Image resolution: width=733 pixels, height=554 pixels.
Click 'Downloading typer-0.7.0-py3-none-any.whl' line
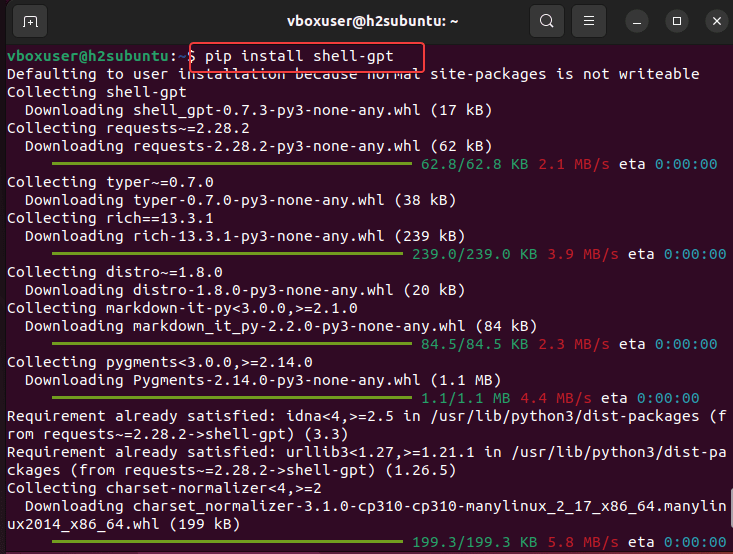point(240,200)
